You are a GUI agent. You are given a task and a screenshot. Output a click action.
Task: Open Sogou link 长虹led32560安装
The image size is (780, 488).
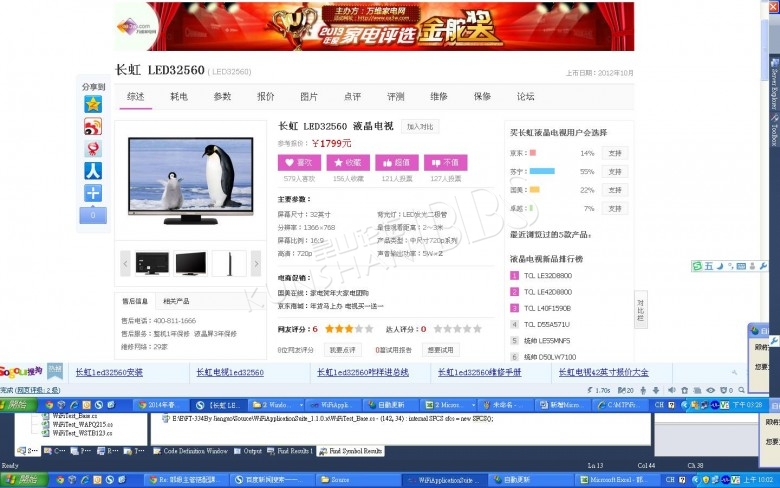[109, 372]
